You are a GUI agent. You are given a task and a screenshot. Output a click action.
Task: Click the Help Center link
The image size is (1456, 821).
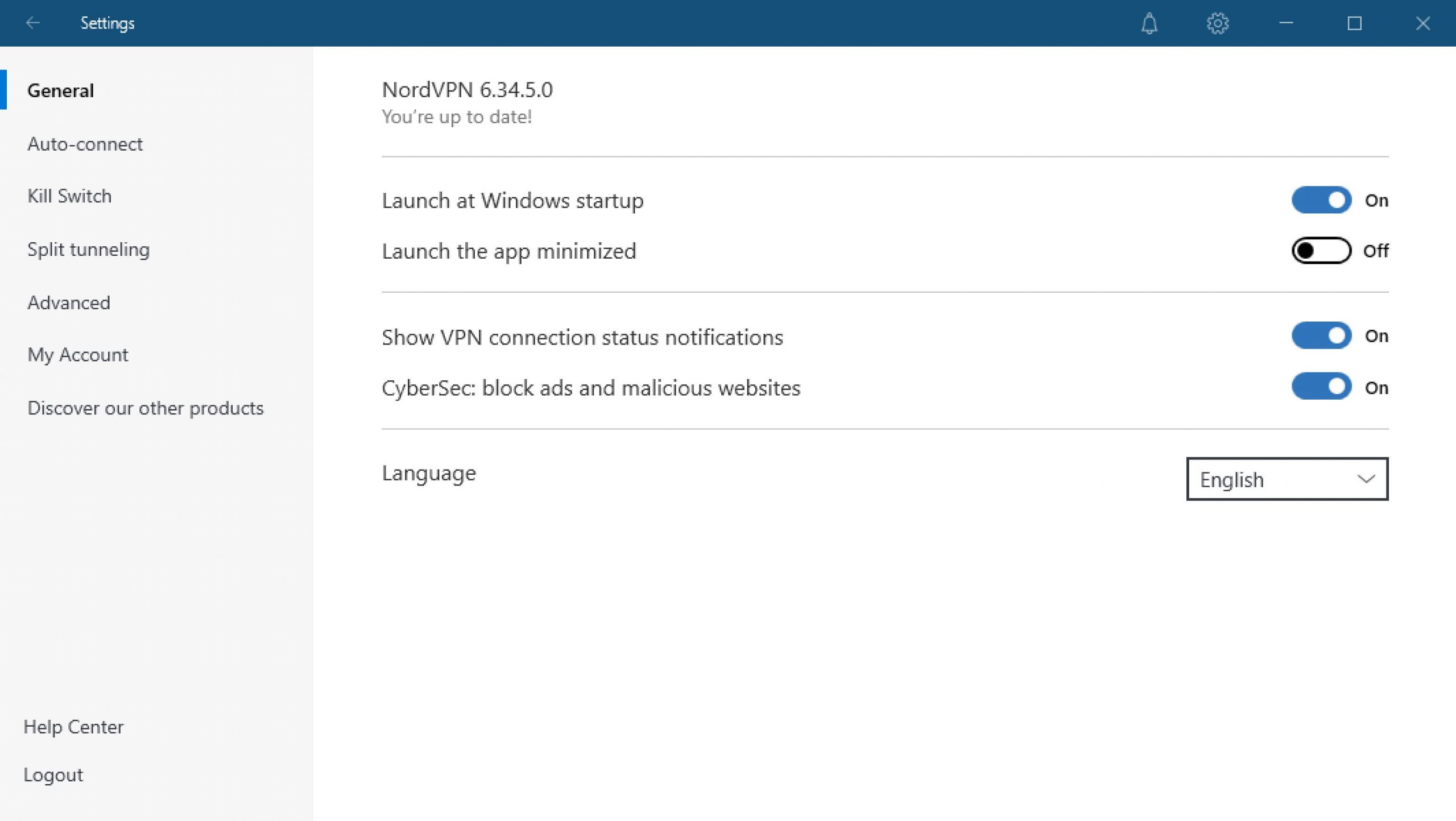click(73, 727)
